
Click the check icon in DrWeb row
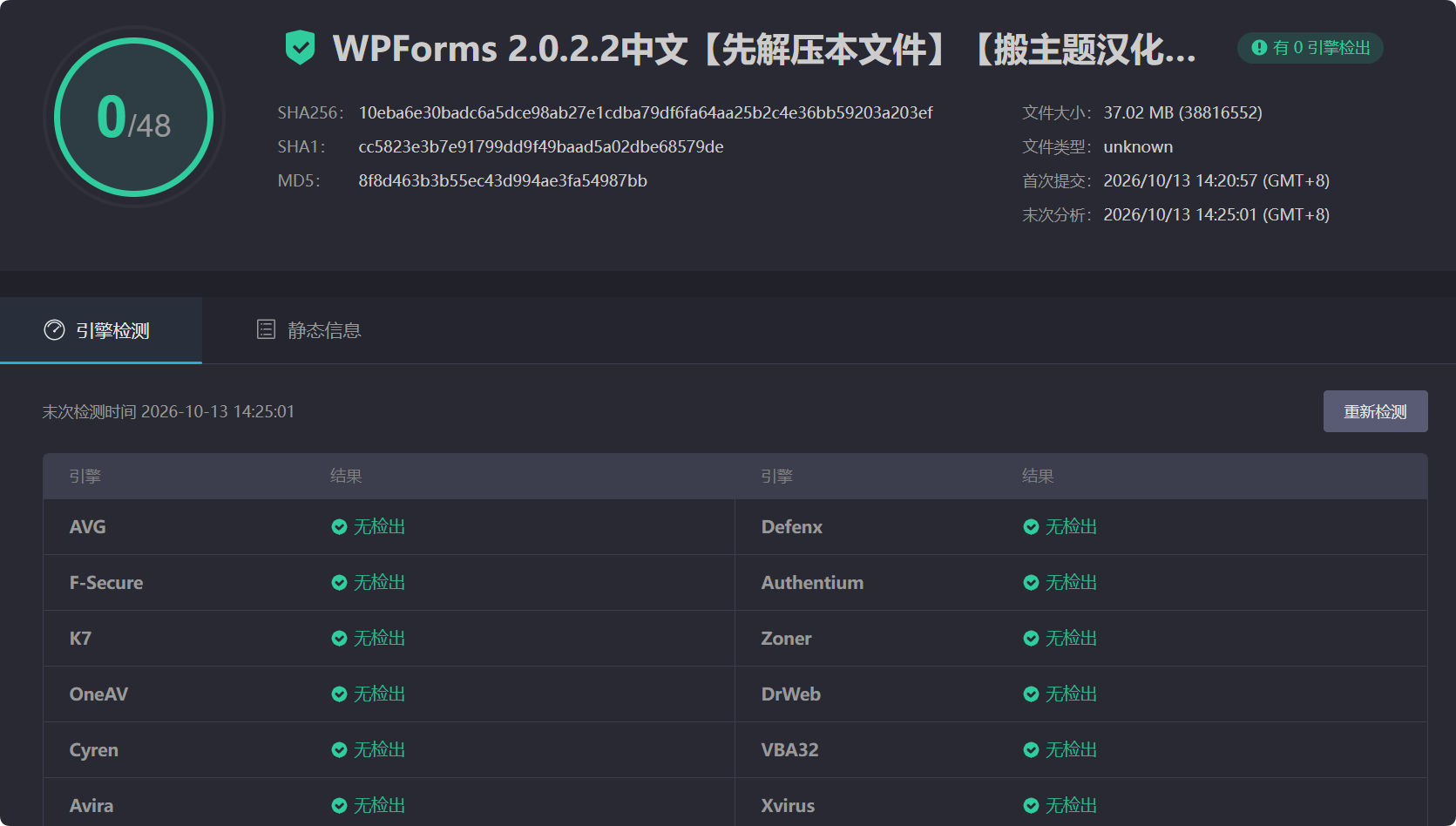1031,694
